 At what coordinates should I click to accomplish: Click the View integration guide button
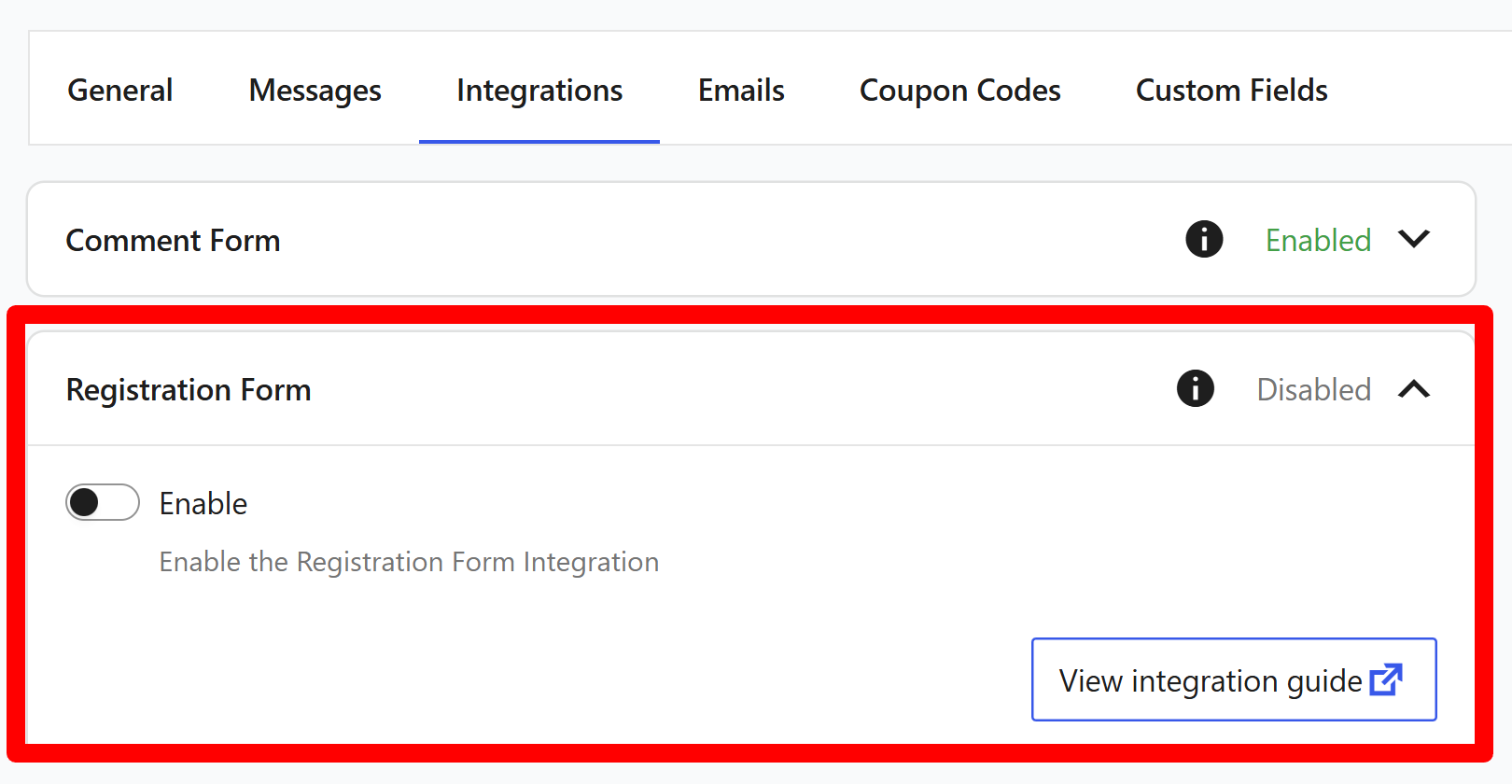point(1234,680)
